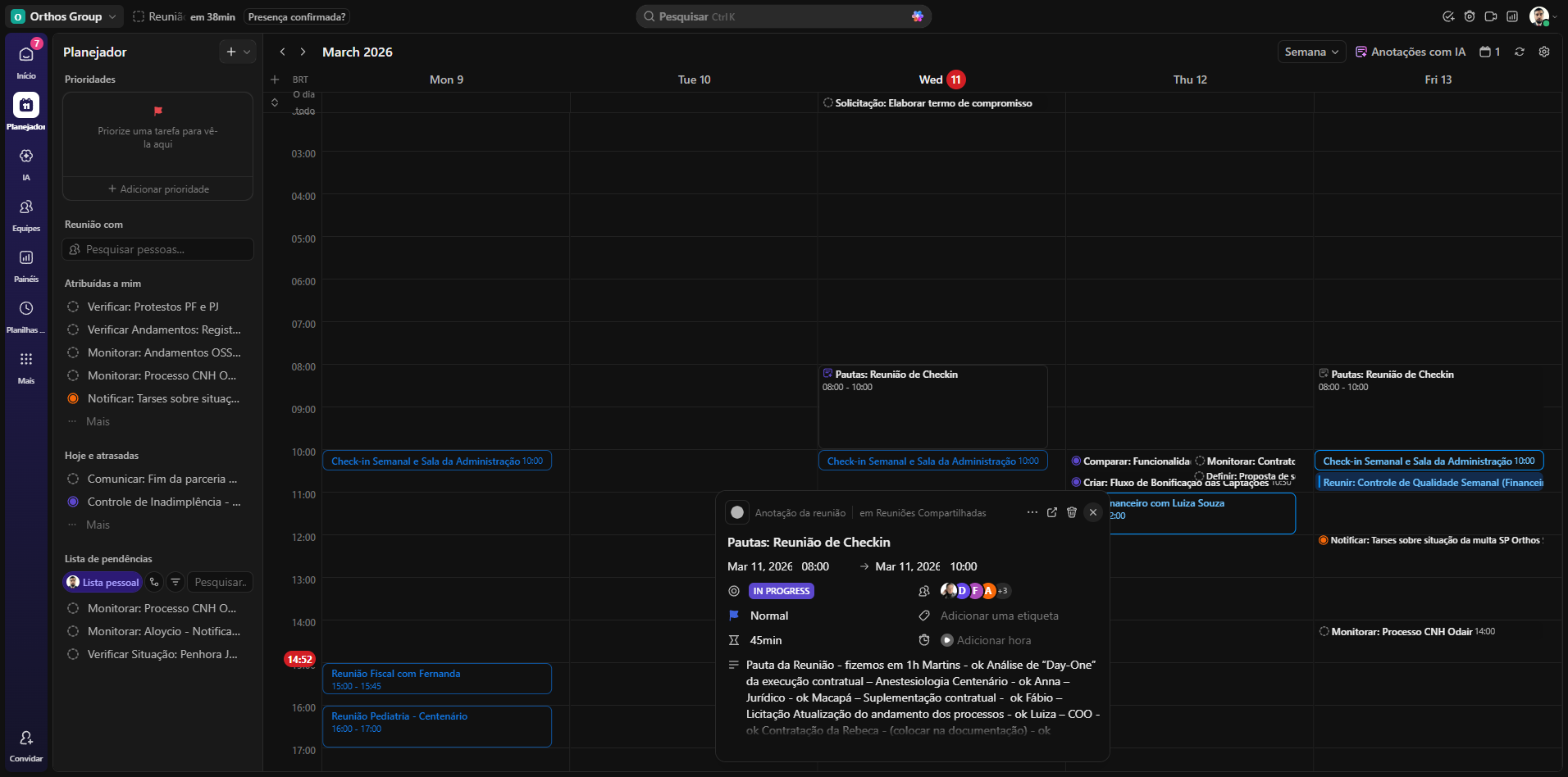Image resolution: width=1568 pixels, height=777 pixels.
Task: Check off 'Comunicar: Fim da parceria' task
Action: (73, 479)
